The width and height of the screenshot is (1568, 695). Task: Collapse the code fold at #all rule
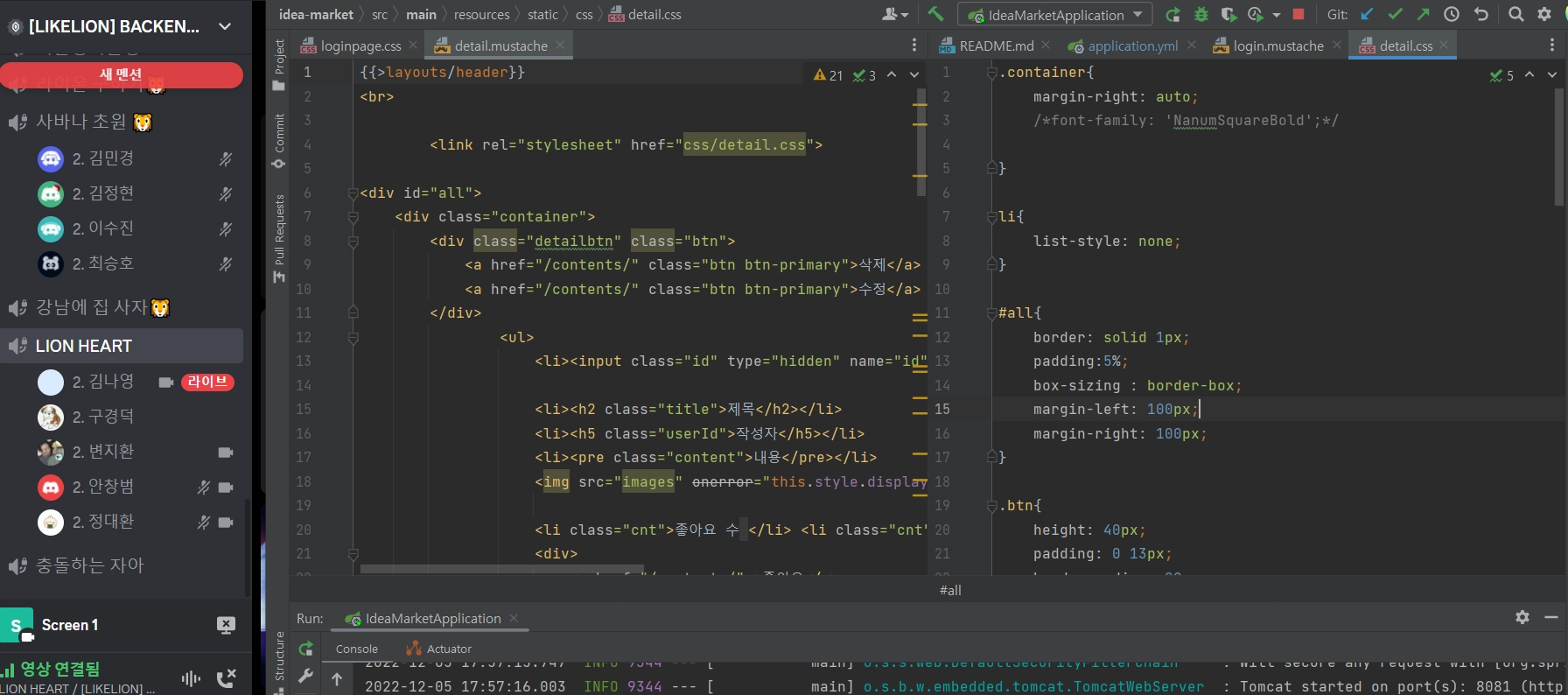(x=992, y=312)
